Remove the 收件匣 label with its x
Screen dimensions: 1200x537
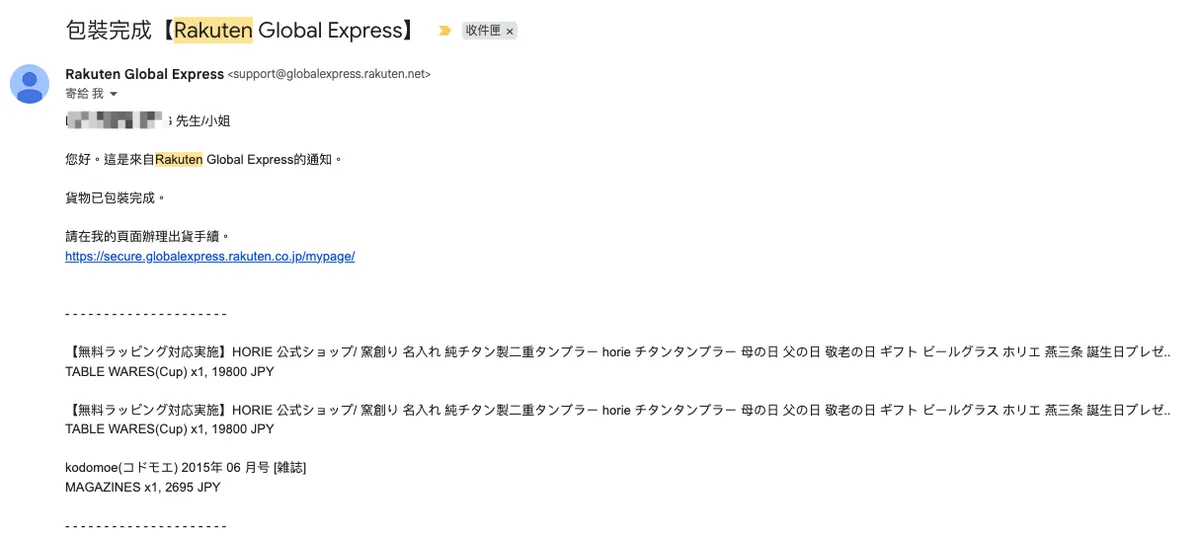click(510, 32)
